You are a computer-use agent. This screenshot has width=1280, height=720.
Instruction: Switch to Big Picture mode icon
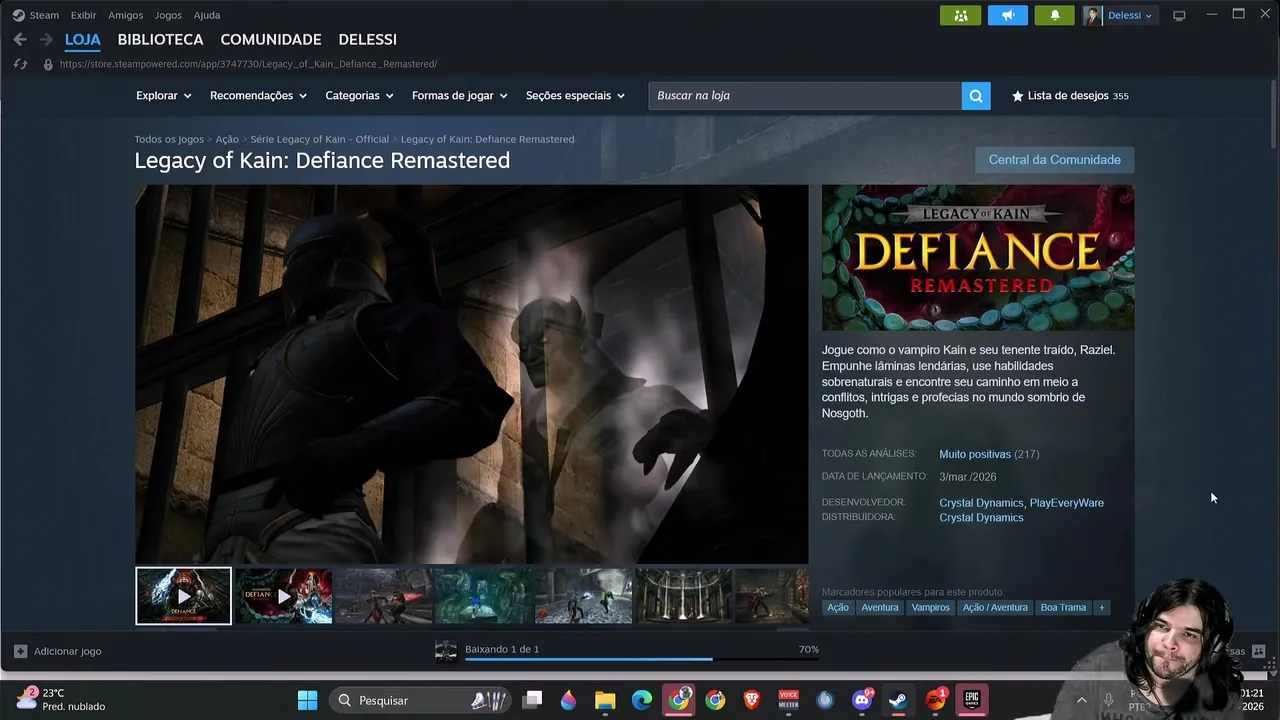pos(1179,15)
